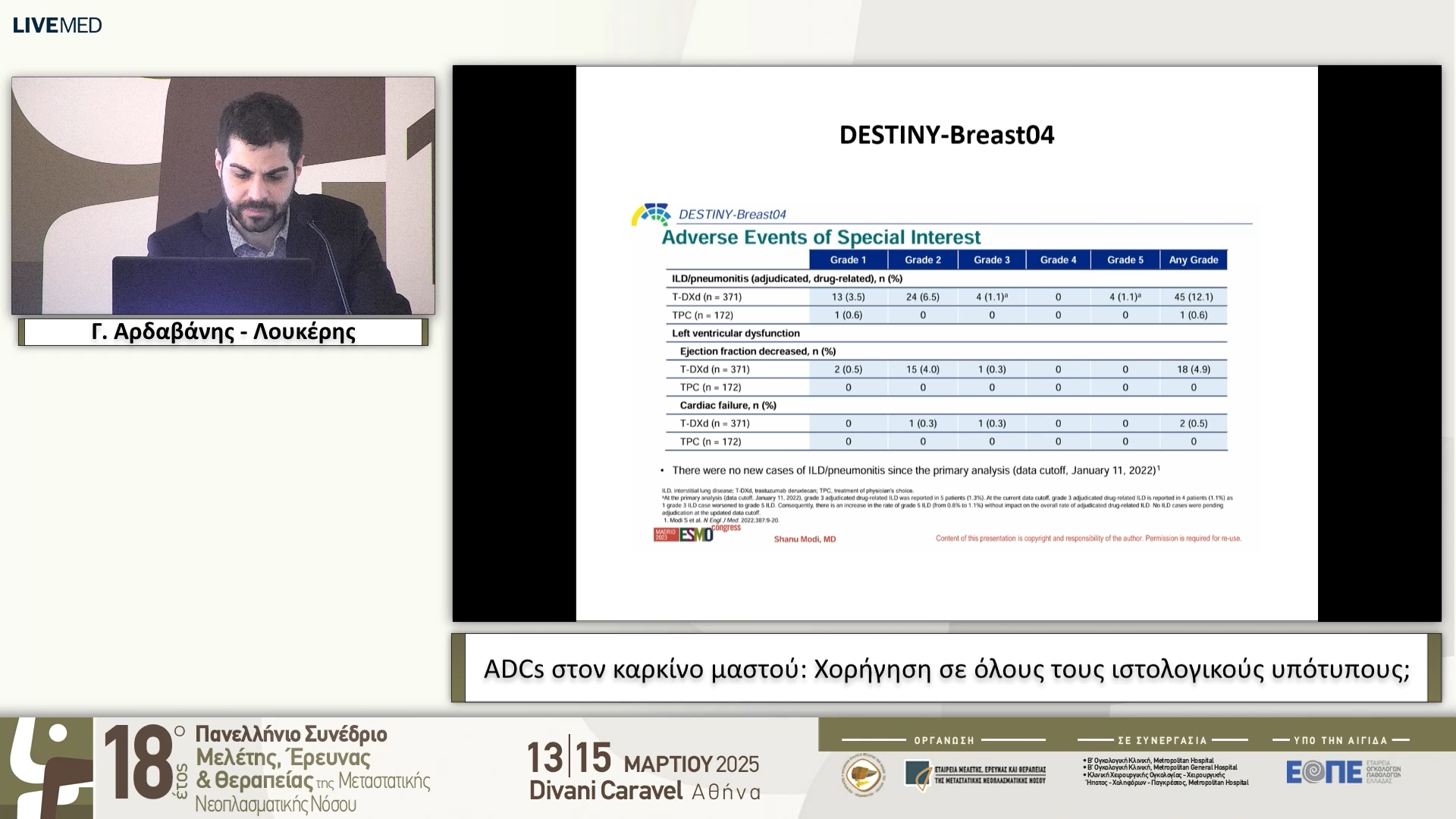The height and width of the screenshot is (819, 1456).
Task: Click the 15 (4.0) table cell
Action: [x=923, y=369]
